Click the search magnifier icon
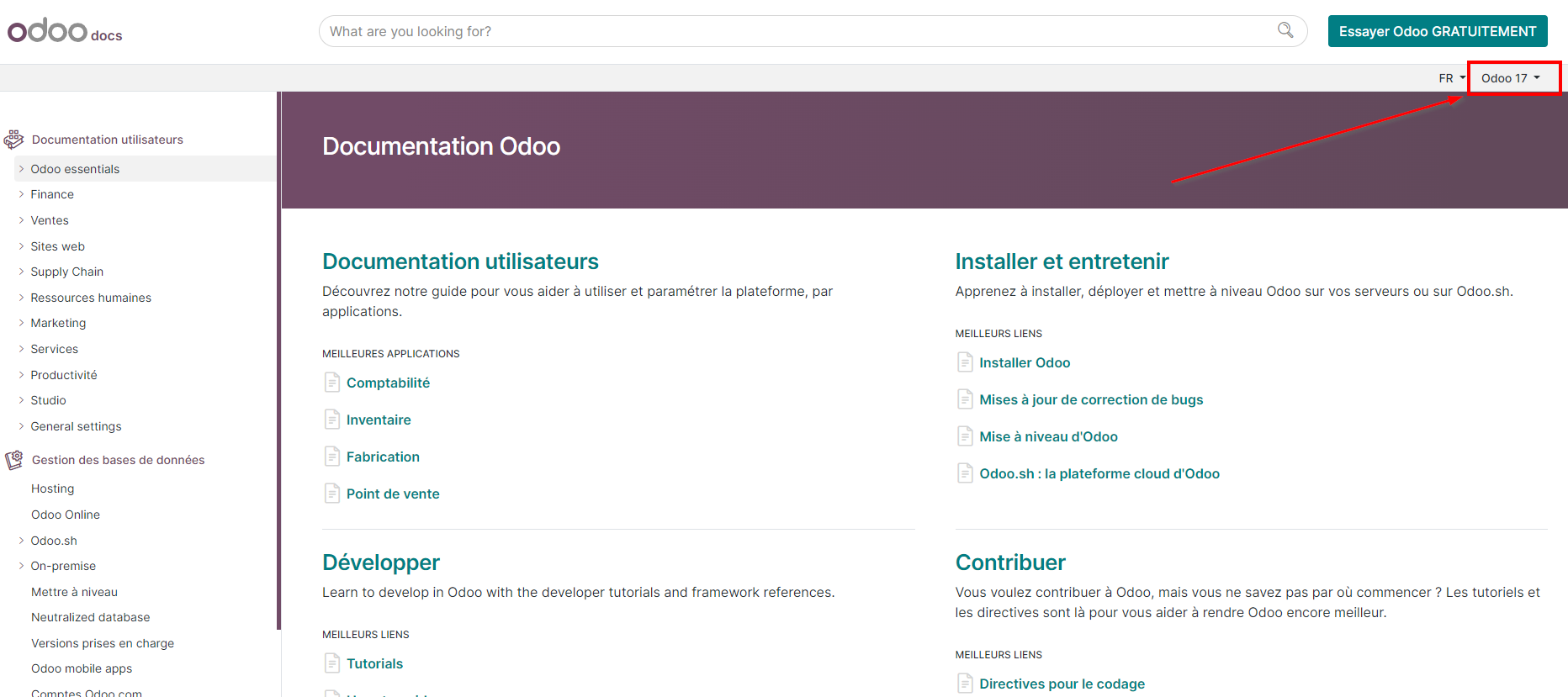Image resolution: width=1568 pixels, height=697 pixels. click(x=1285, y=30)
